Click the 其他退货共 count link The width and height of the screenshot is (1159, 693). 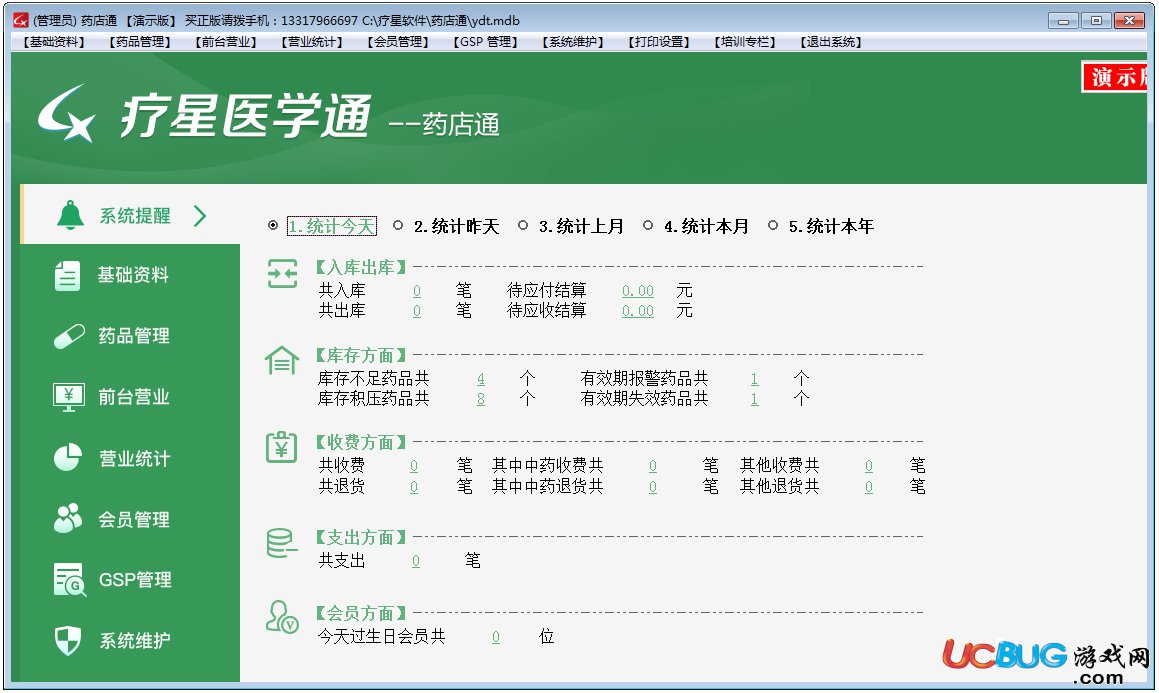(869, 487)
